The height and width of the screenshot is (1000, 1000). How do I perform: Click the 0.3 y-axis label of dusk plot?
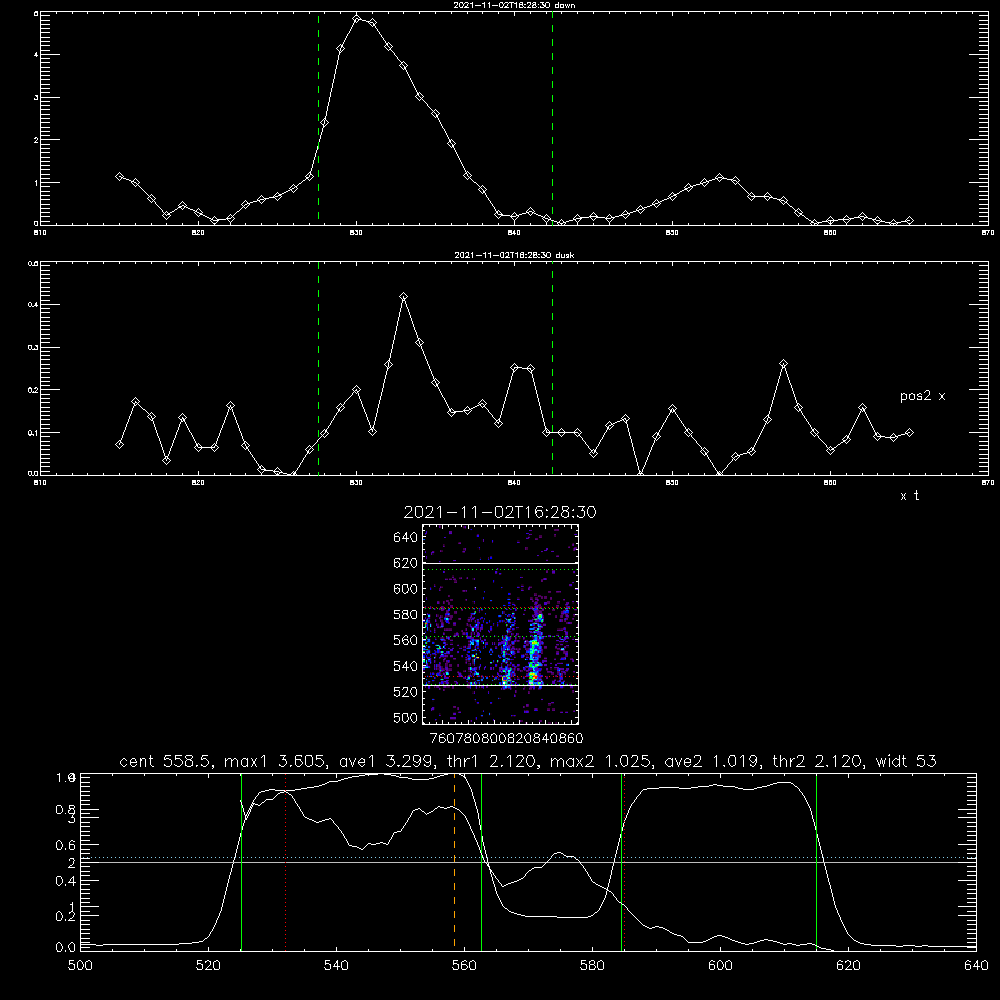pos(33,348)
